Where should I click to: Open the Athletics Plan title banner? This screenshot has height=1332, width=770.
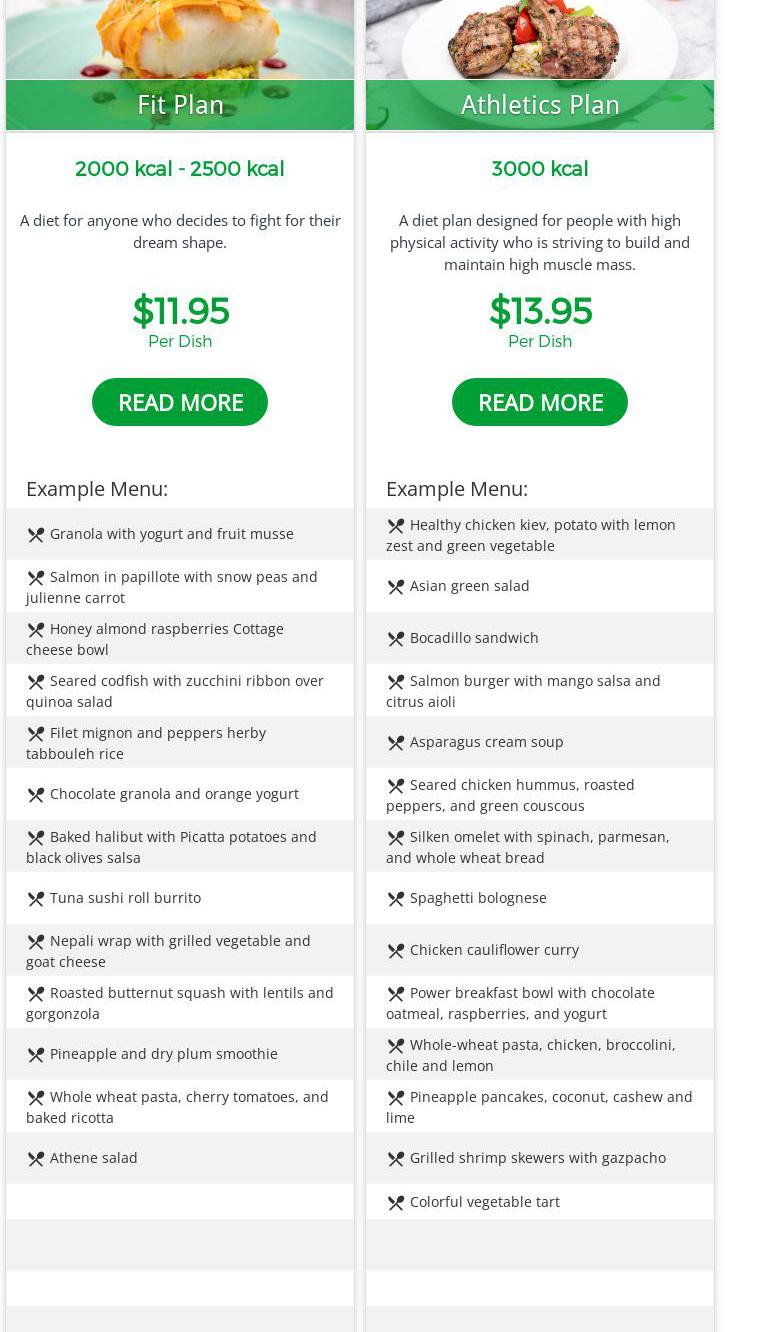[540, 105]
